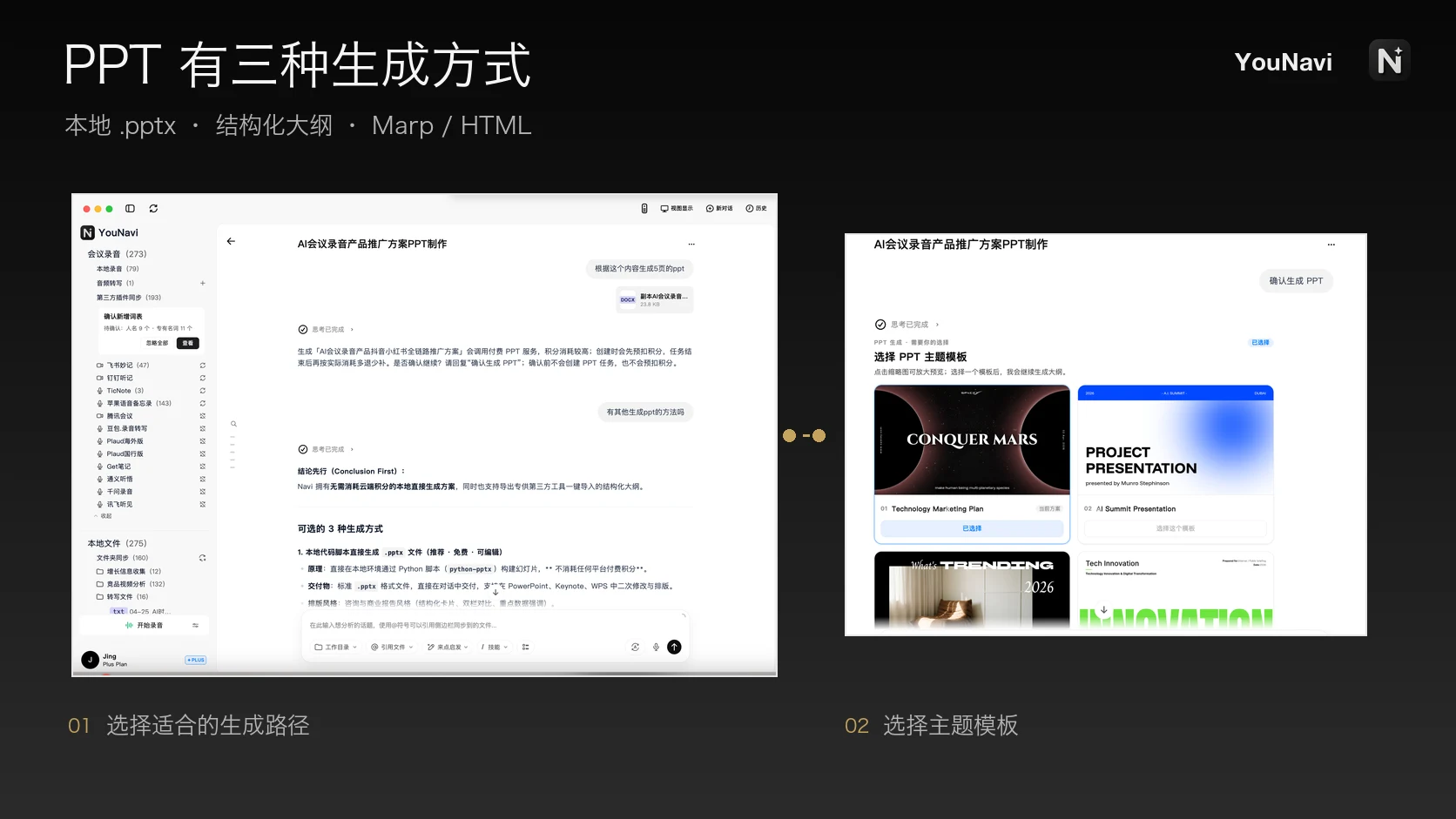The height and width of the screenshot is (819, 1456).
Task: Open the 引用文件 dropdown
Action: coord(391,648)
